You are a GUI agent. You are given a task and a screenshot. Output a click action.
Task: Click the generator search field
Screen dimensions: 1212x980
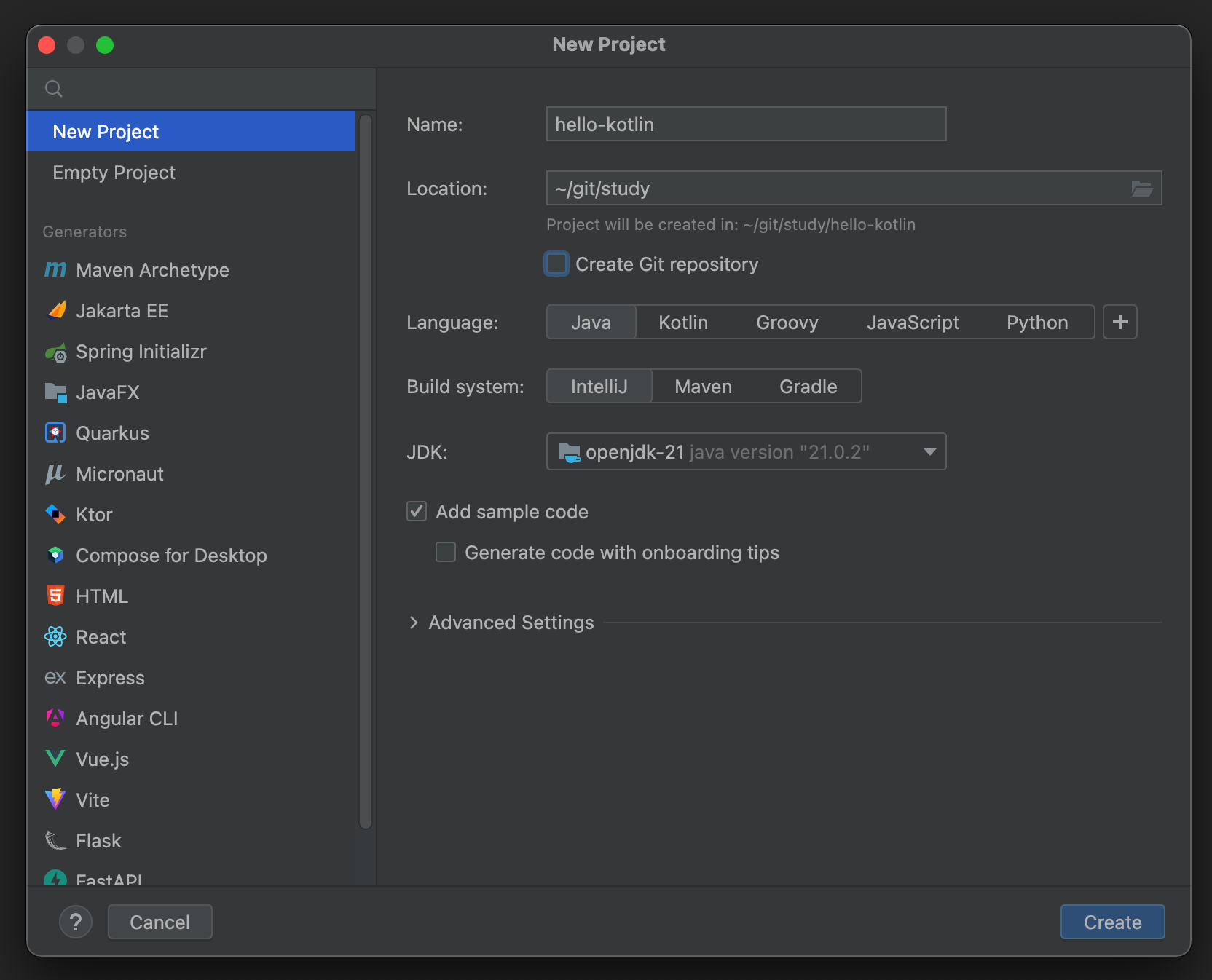[x=202, y=89]
